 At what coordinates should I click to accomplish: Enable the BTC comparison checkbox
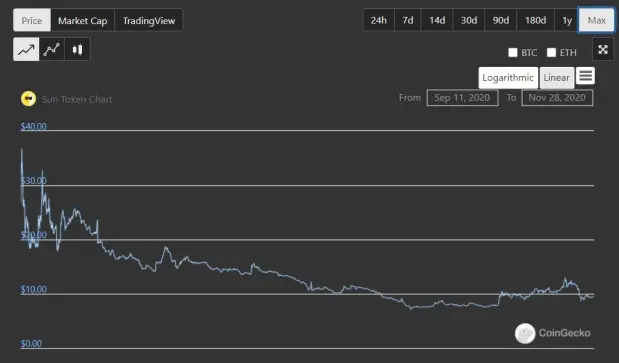[513, 52]
